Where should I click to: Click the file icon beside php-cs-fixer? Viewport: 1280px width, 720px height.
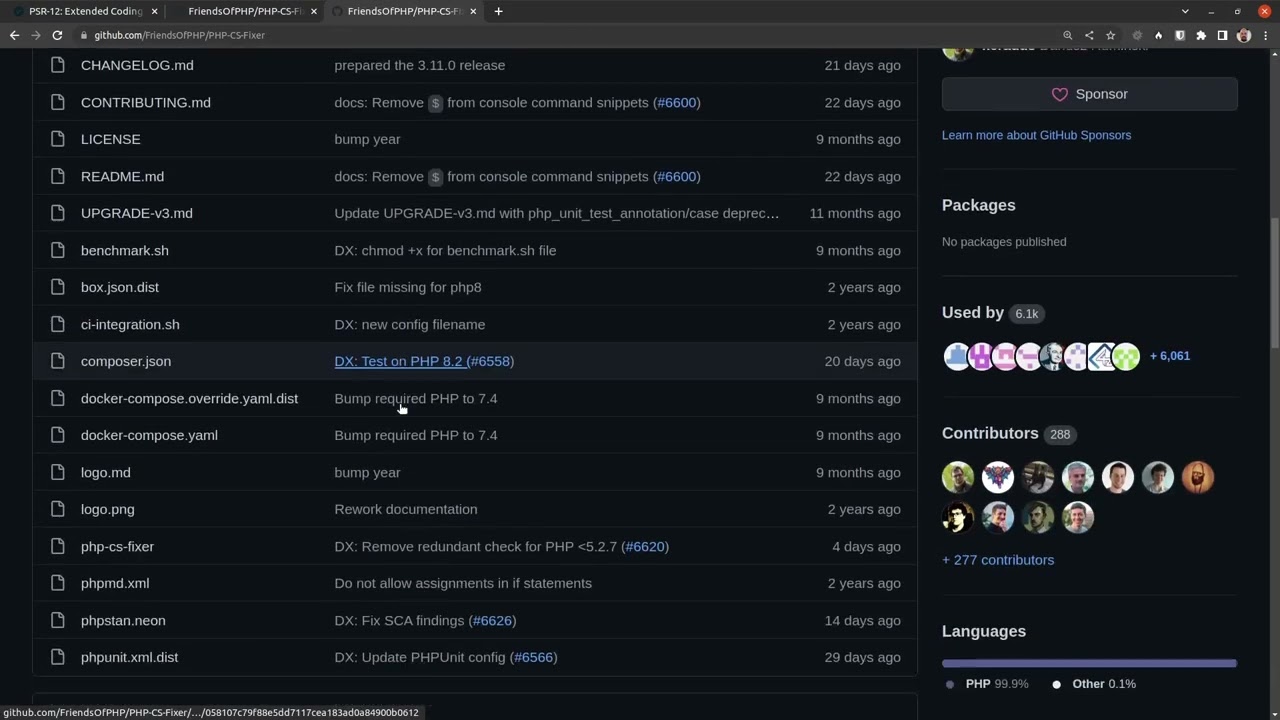58,546
